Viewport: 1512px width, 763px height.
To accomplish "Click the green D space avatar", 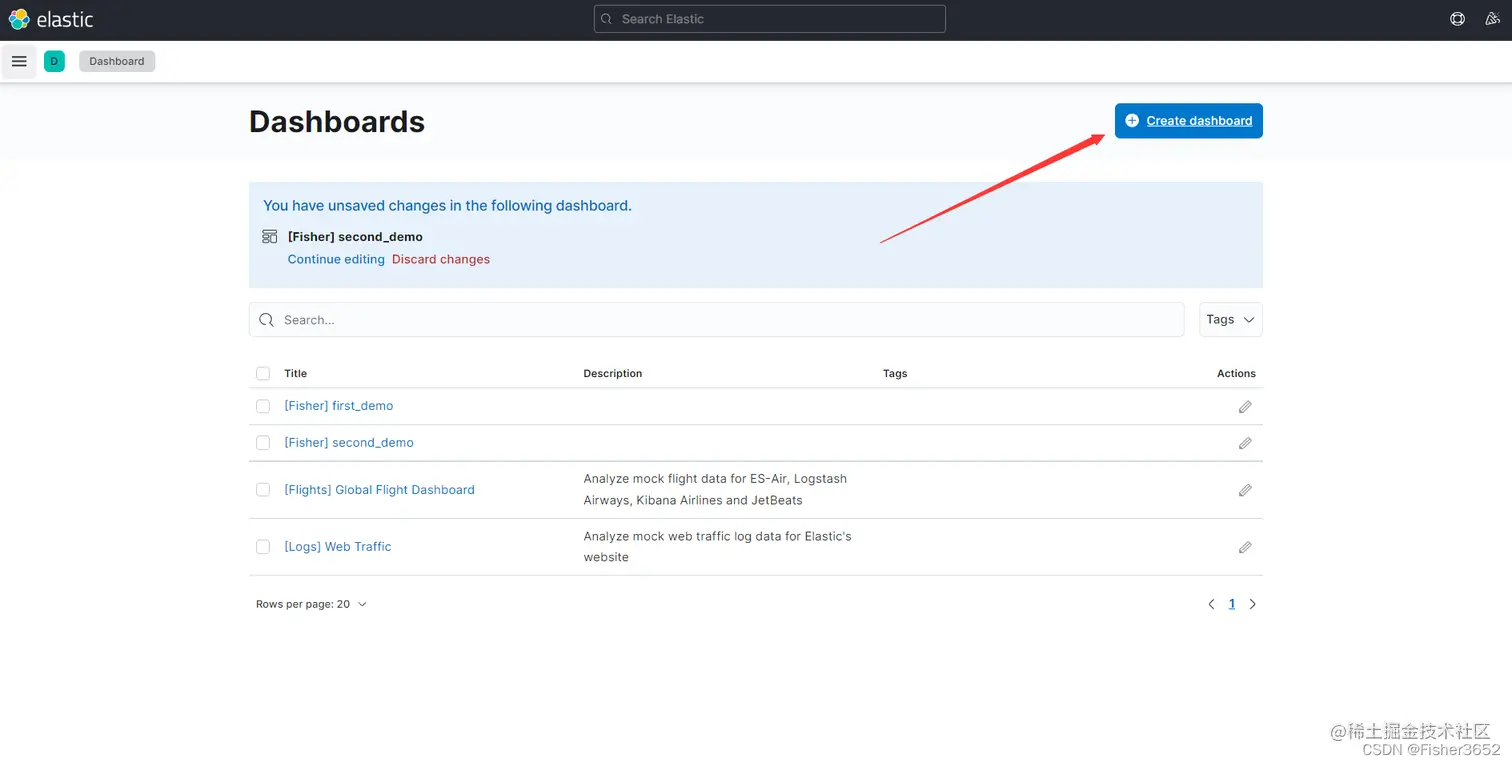I will click(x=54, y=61).
